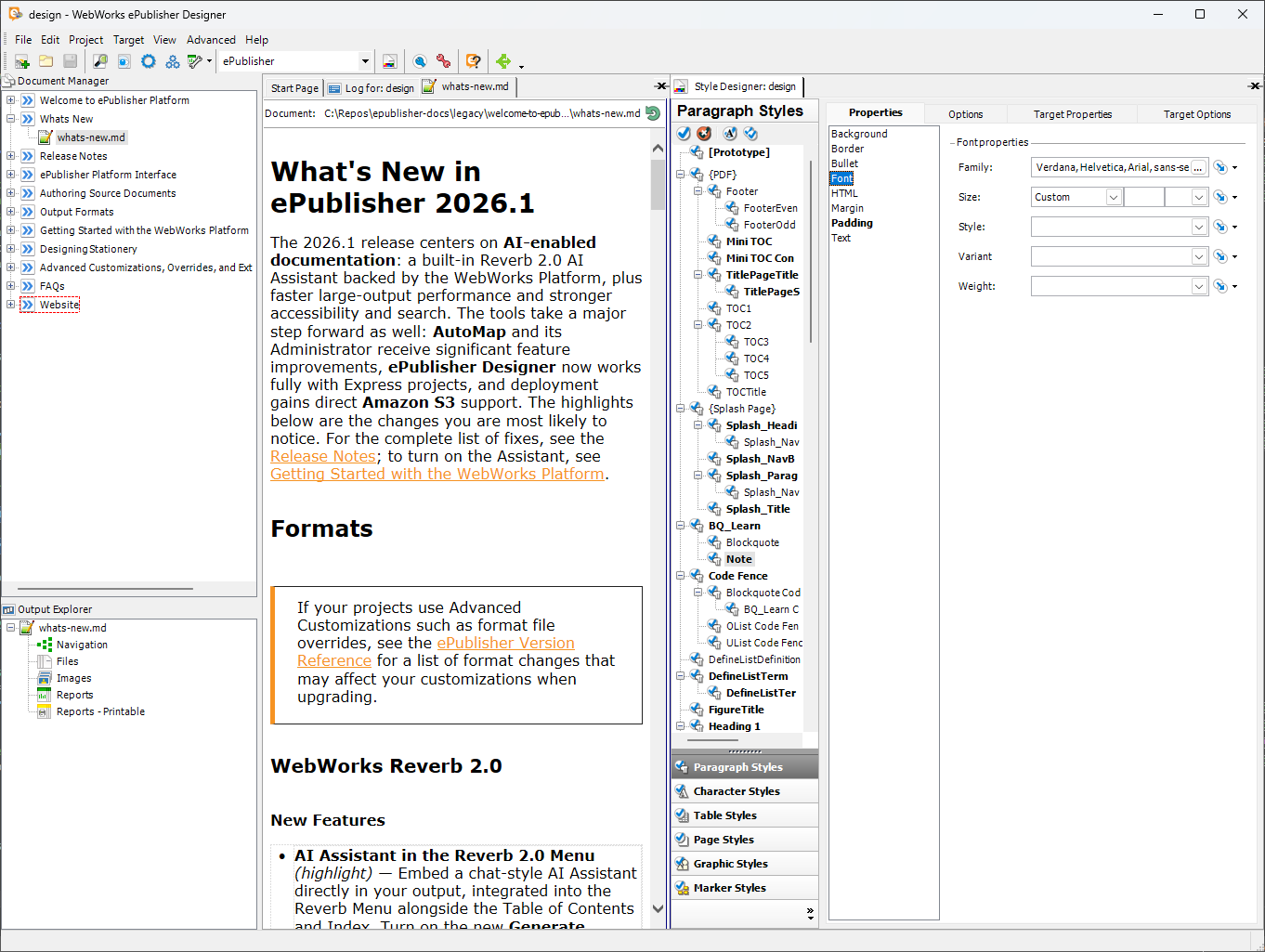Click the blue checkmark icon under Paragraph Styles
The height and width of the screenshot is (952, 1265).
point(684,134)
